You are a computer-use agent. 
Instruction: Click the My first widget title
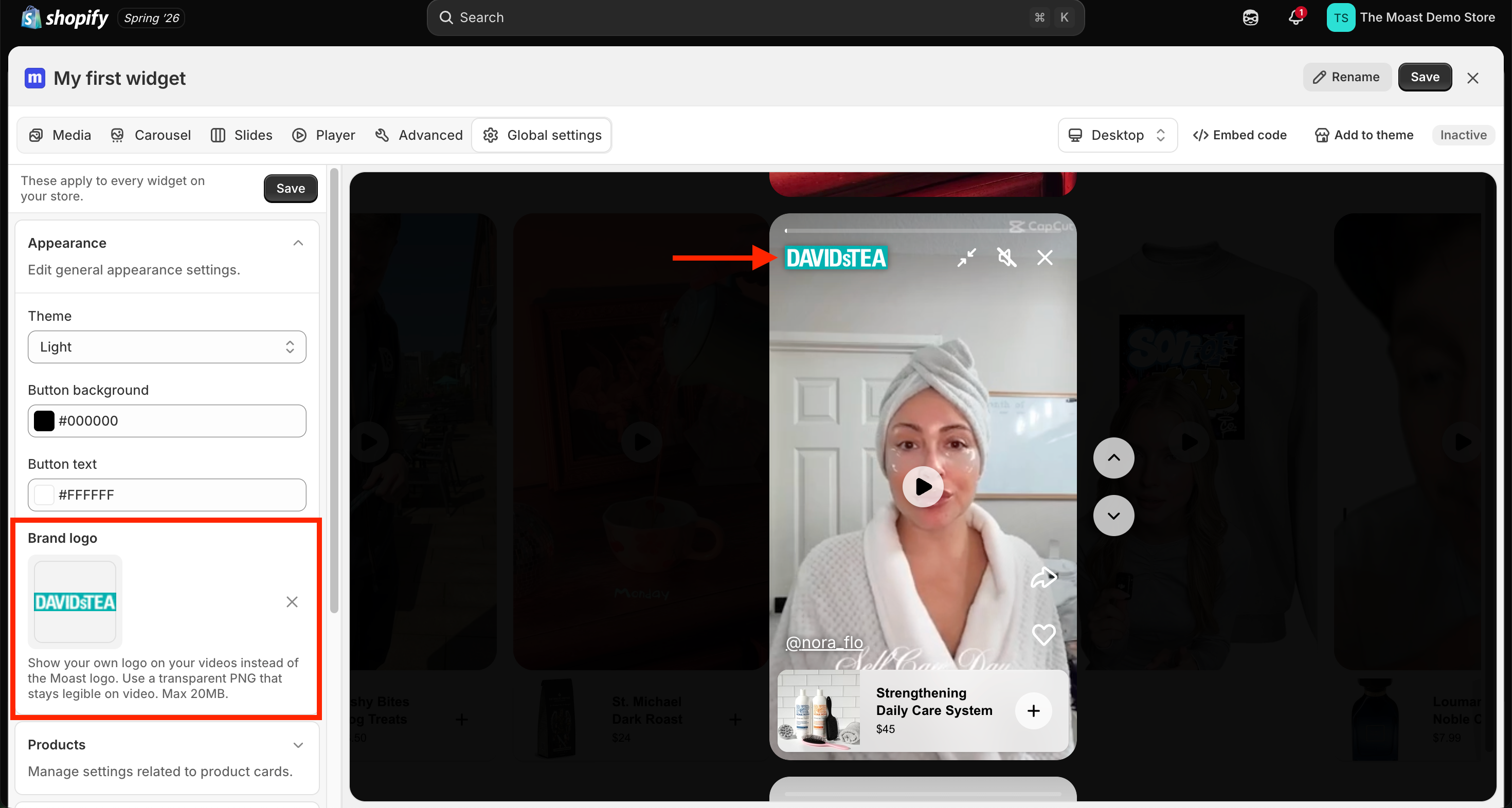tap(119, 78)
